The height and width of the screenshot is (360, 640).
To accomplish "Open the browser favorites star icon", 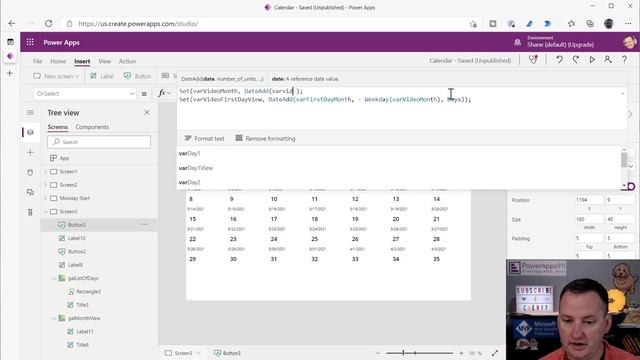I will (571, 24).
